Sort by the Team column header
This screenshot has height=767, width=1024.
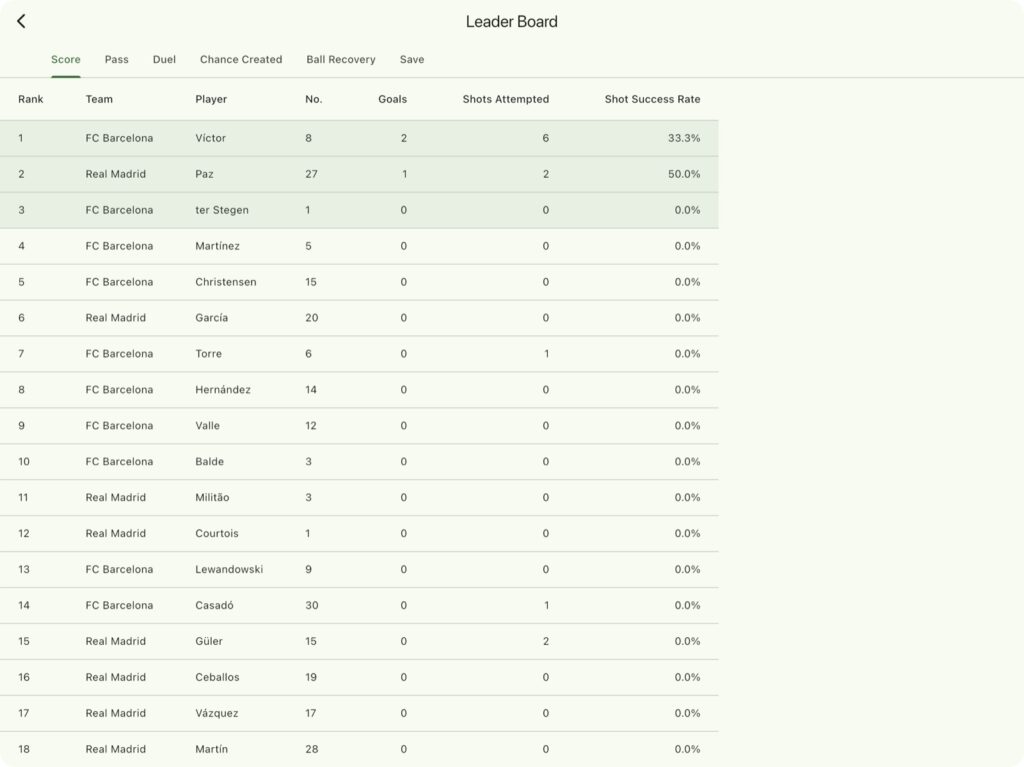100,99
